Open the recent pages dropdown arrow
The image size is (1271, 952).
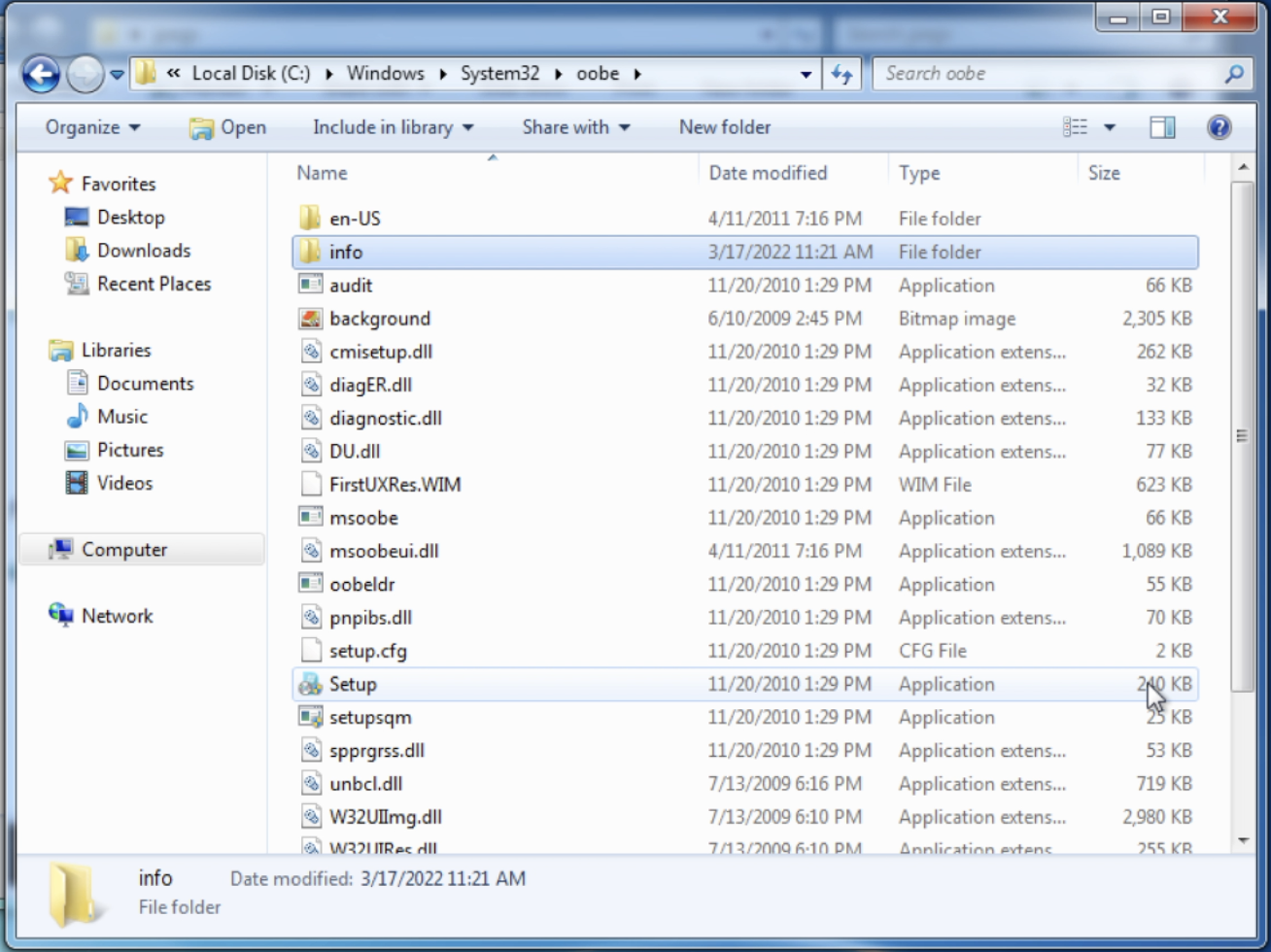click(117, 74)
